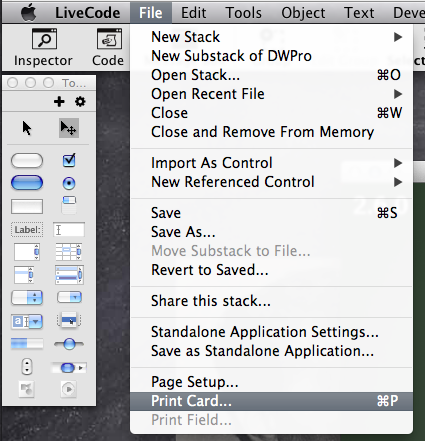Open the Code editor icon
Image resolution: width=425 pixels, height=441 pixels.
[x=108, y=47]
